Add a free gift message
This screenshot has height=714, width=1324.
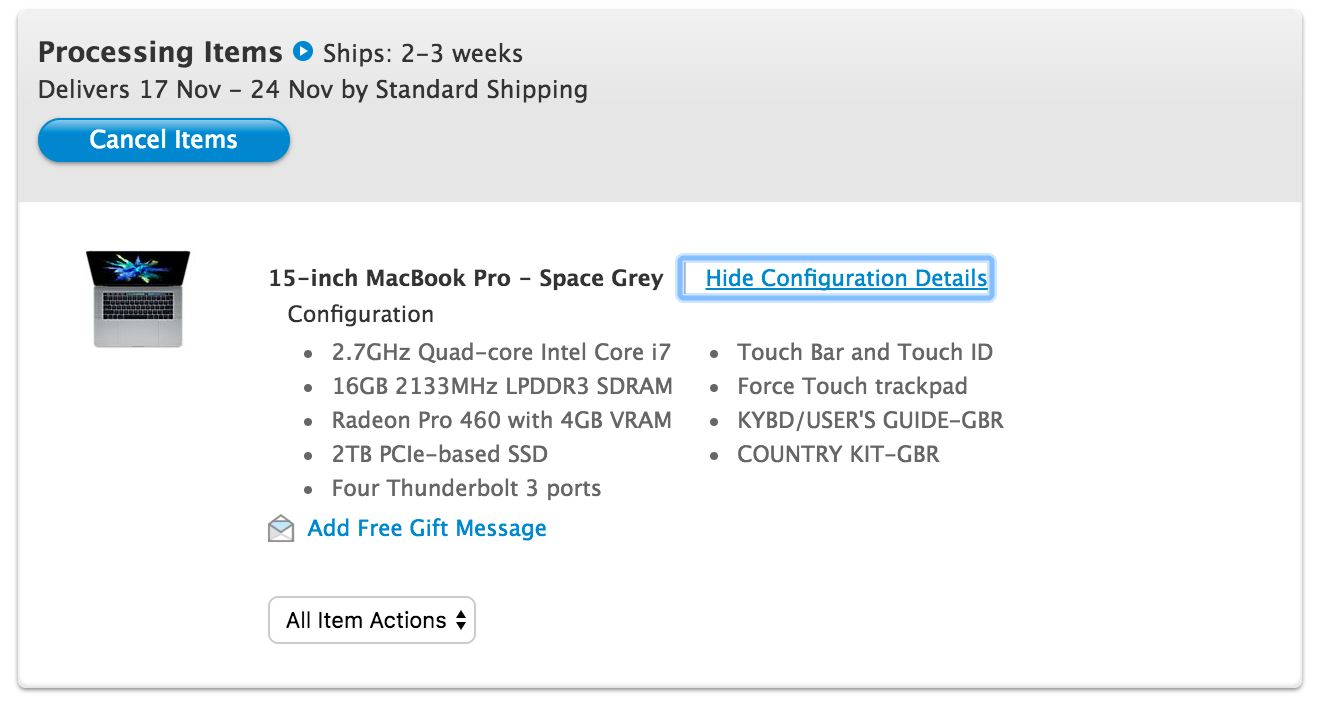[427, 528]
